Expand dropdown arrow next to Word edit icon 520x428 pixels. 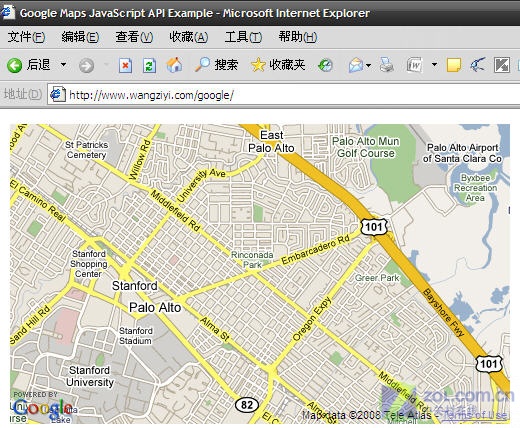pos(434,64)
